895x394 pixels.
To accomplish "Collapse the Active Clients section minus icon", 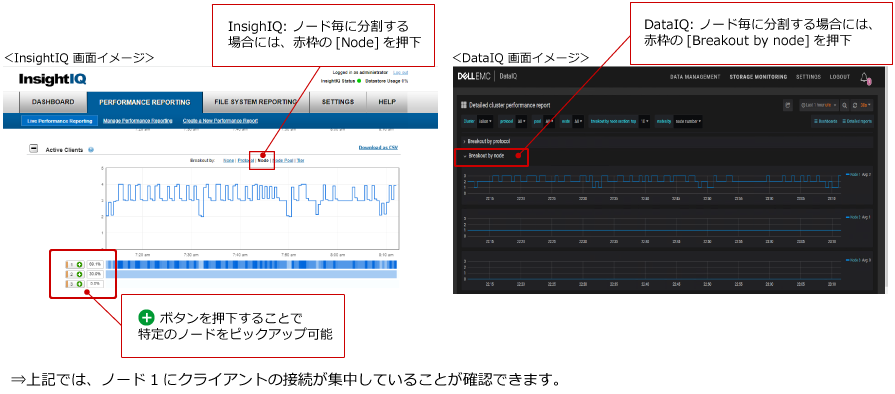I will click(x=33, y=148).
